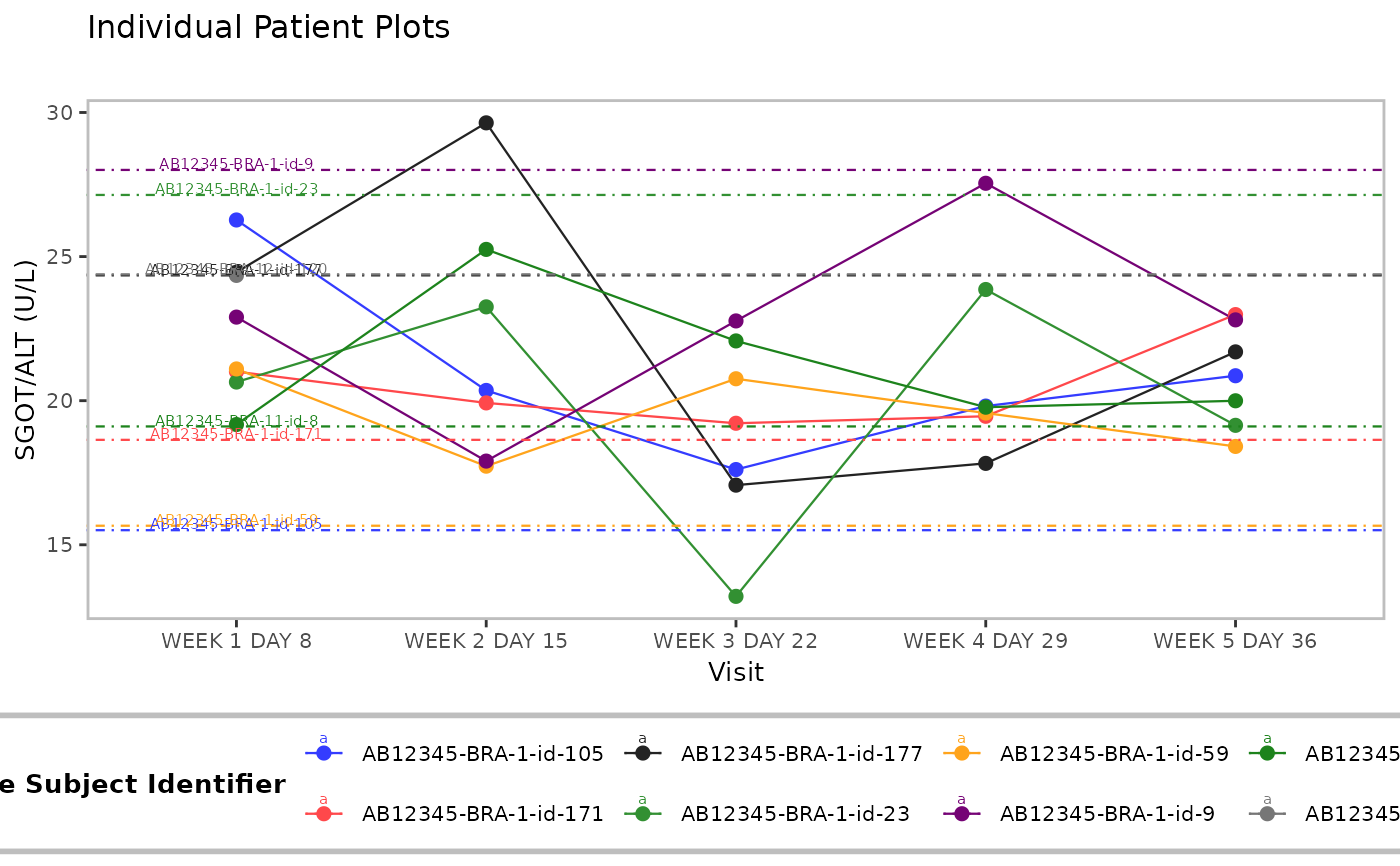Click the black peak point at Week 2
The width and height of the screenshot is (1400, 866).
[x=486, y=123]
